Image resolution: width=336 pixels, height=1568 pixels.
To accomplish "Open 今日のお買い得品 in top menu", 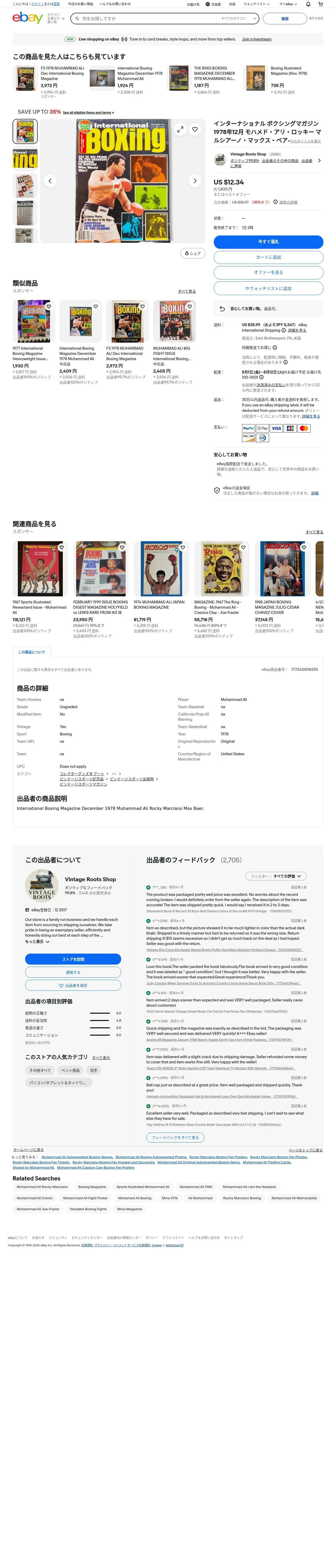I will coord(81,4).
